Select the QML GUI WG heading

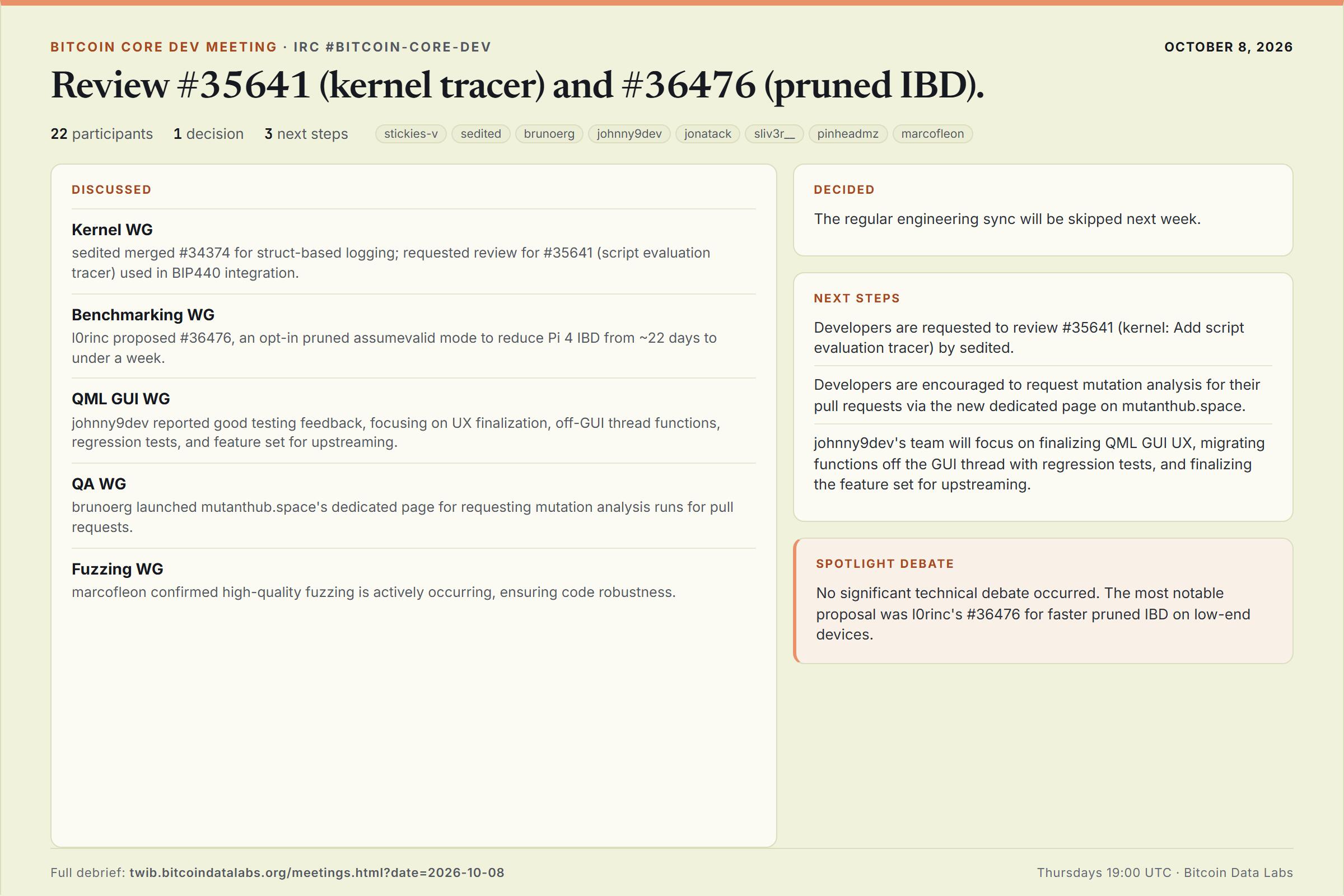point(120,399)
